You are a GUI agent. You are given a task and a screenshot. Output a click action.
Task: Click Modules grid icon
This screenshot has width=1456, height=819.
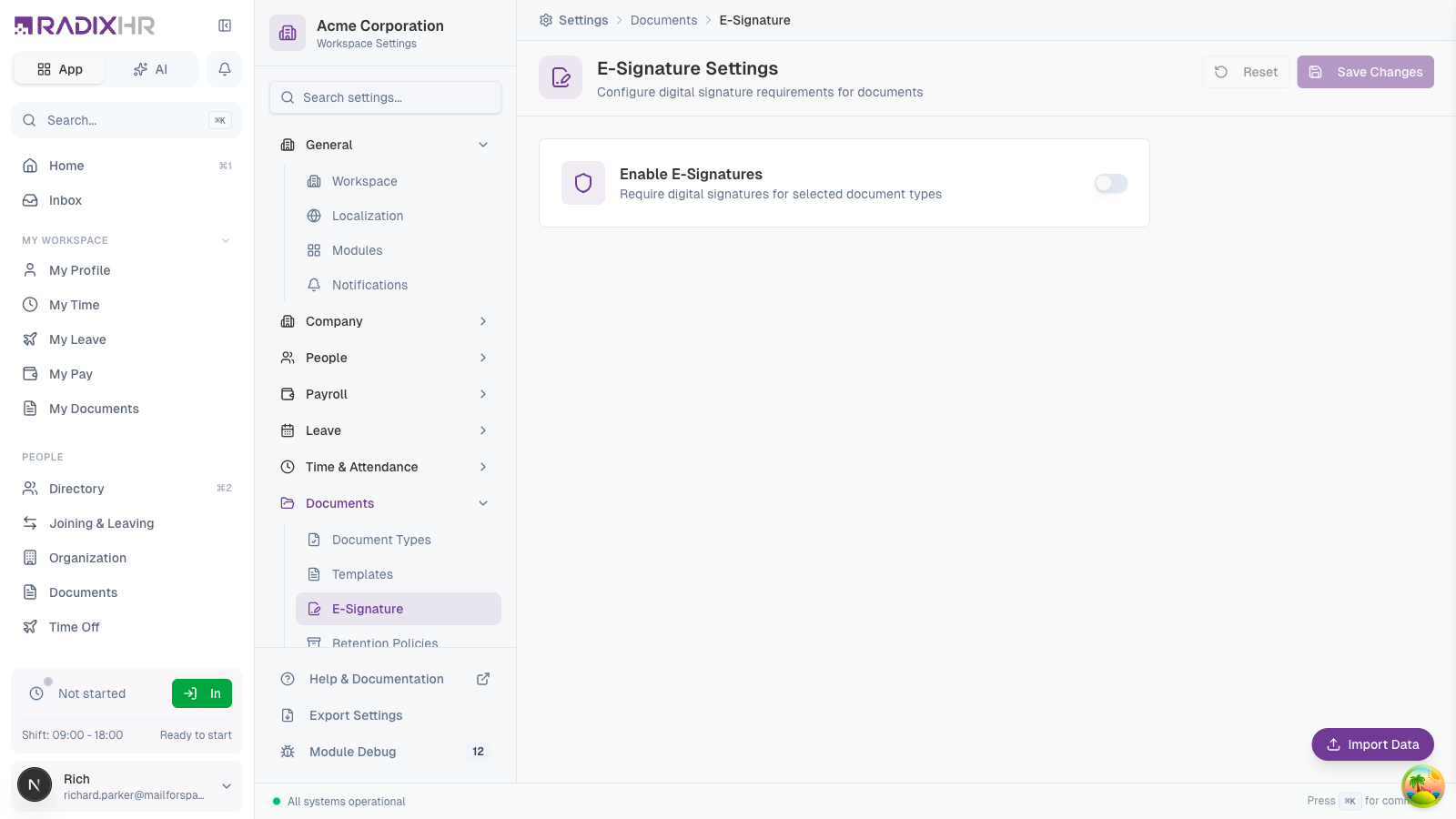coord(314,250)
